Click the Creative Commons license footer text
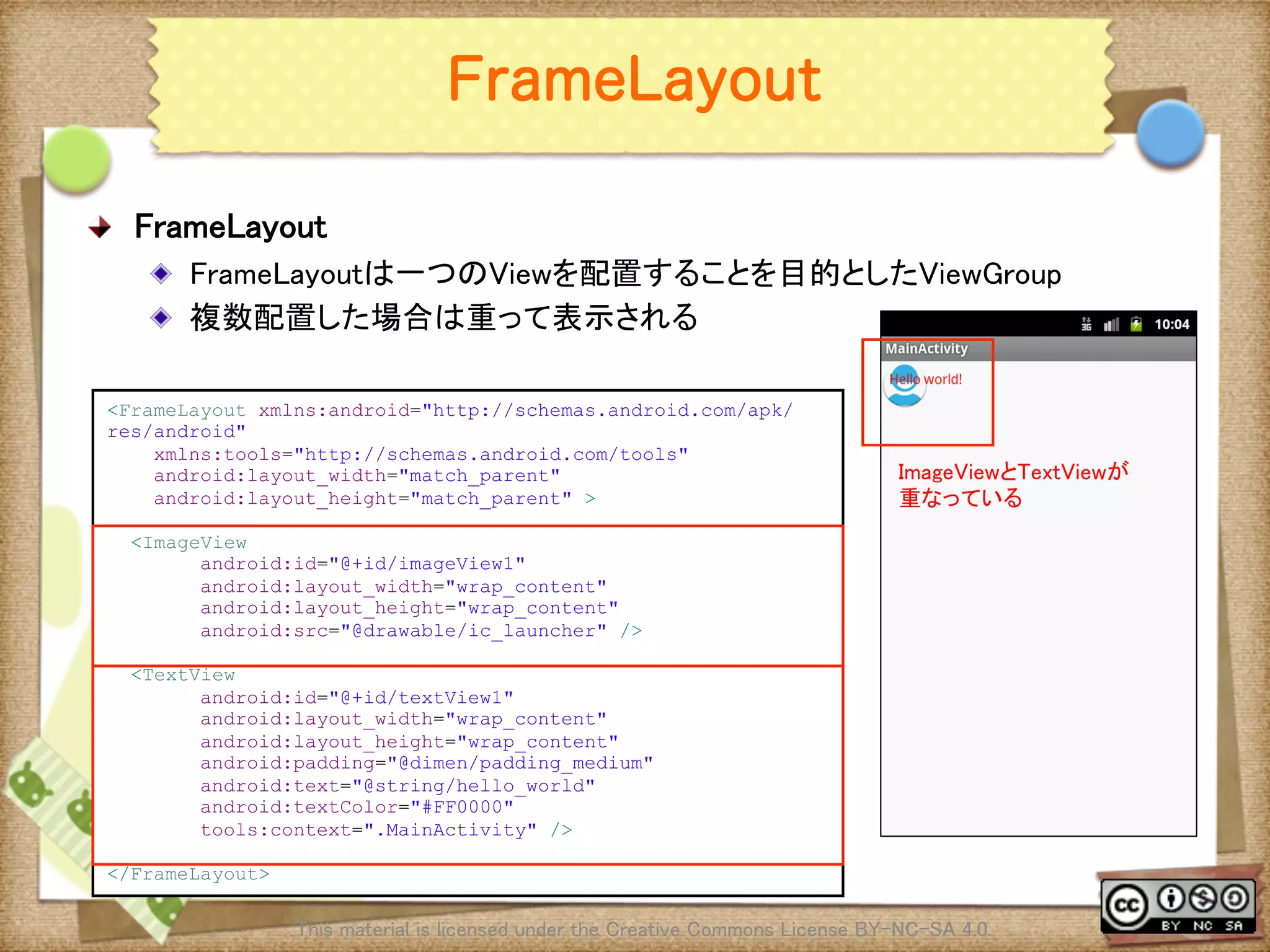Viewport: 1270px width, 952px height. [x=643, y=930]
